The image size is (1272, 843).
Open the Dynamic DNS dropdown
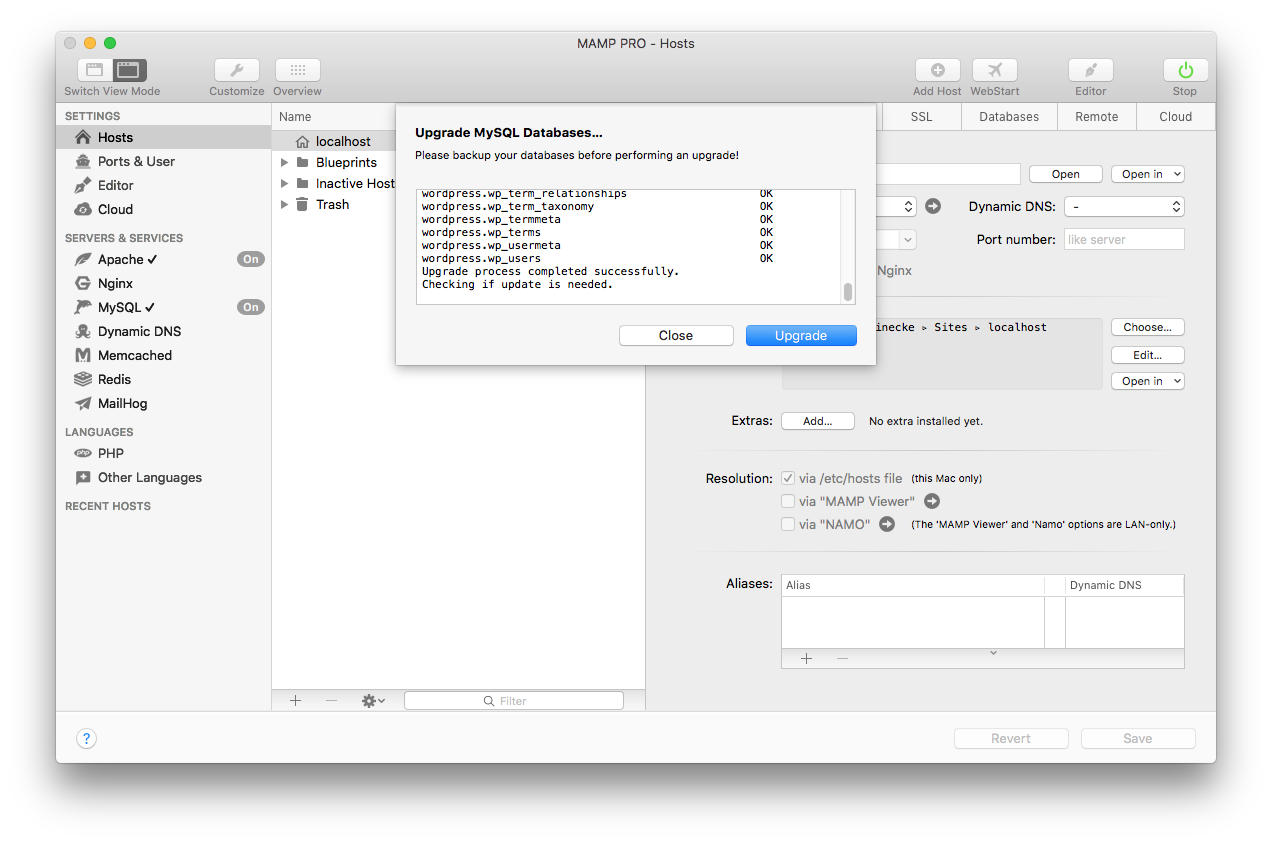1123,207
